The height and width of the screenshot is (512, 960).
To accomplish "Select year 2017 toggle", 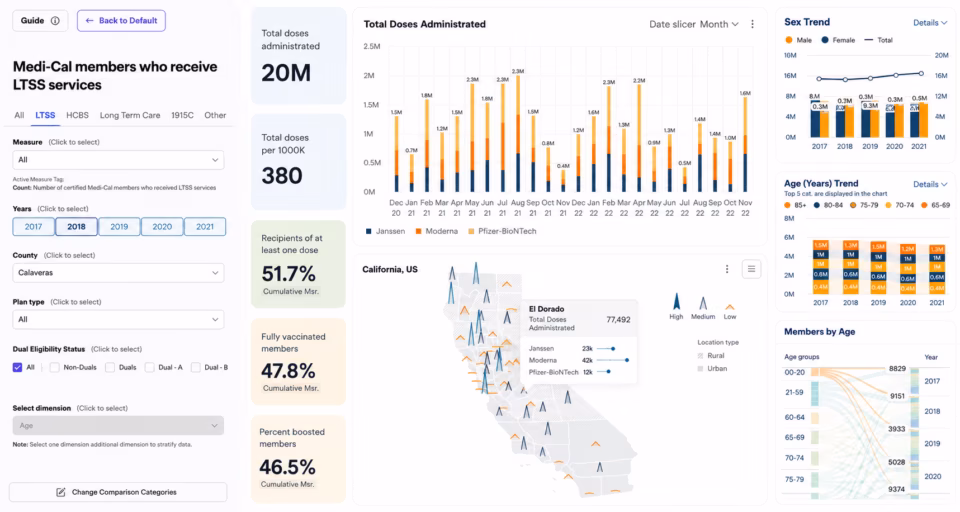I will [34, 227].
